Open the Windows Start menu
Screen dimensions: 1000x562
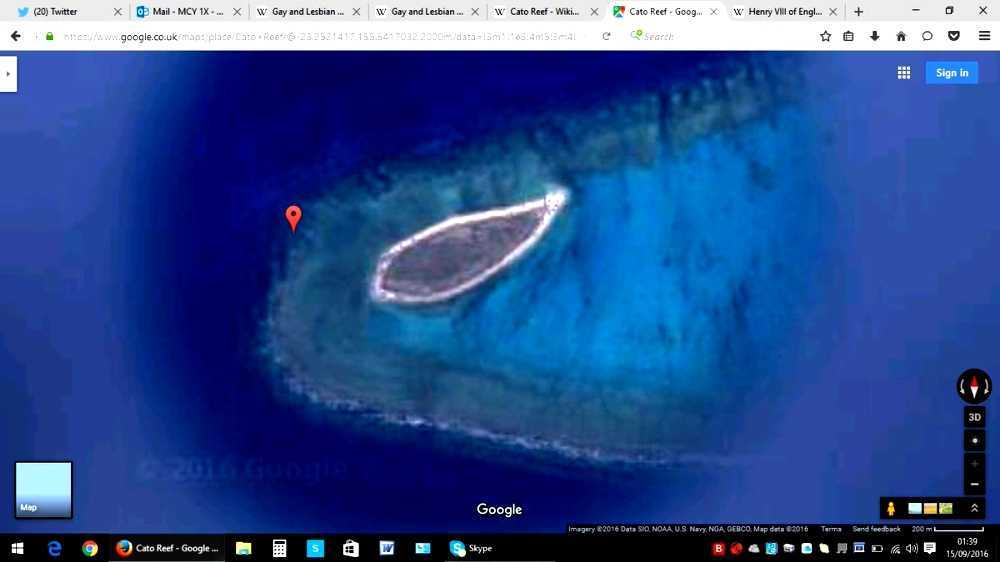17,548
